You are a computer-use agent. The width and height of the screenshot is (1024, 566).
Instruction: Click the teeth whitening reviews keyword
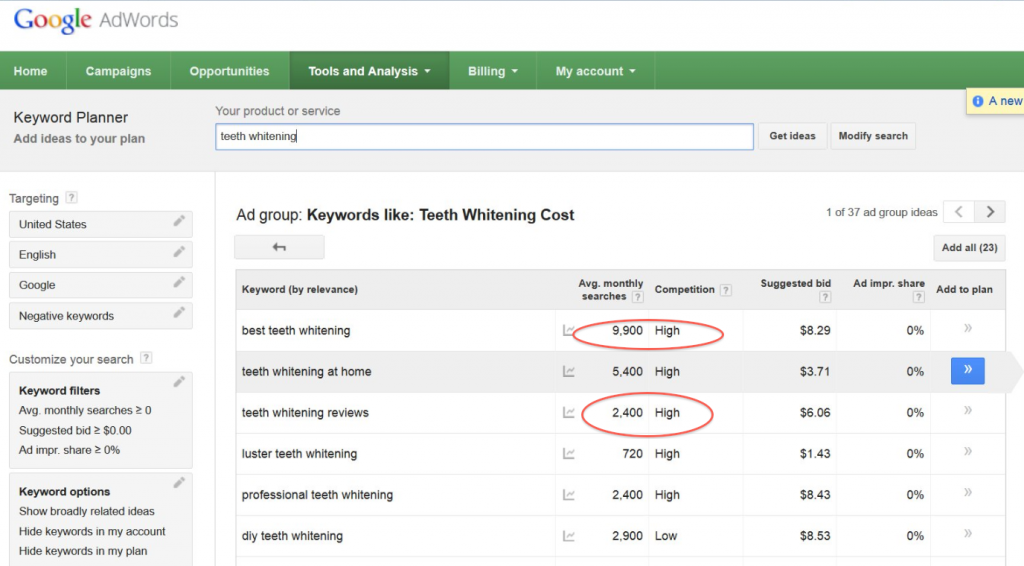(x=305, y=413)
